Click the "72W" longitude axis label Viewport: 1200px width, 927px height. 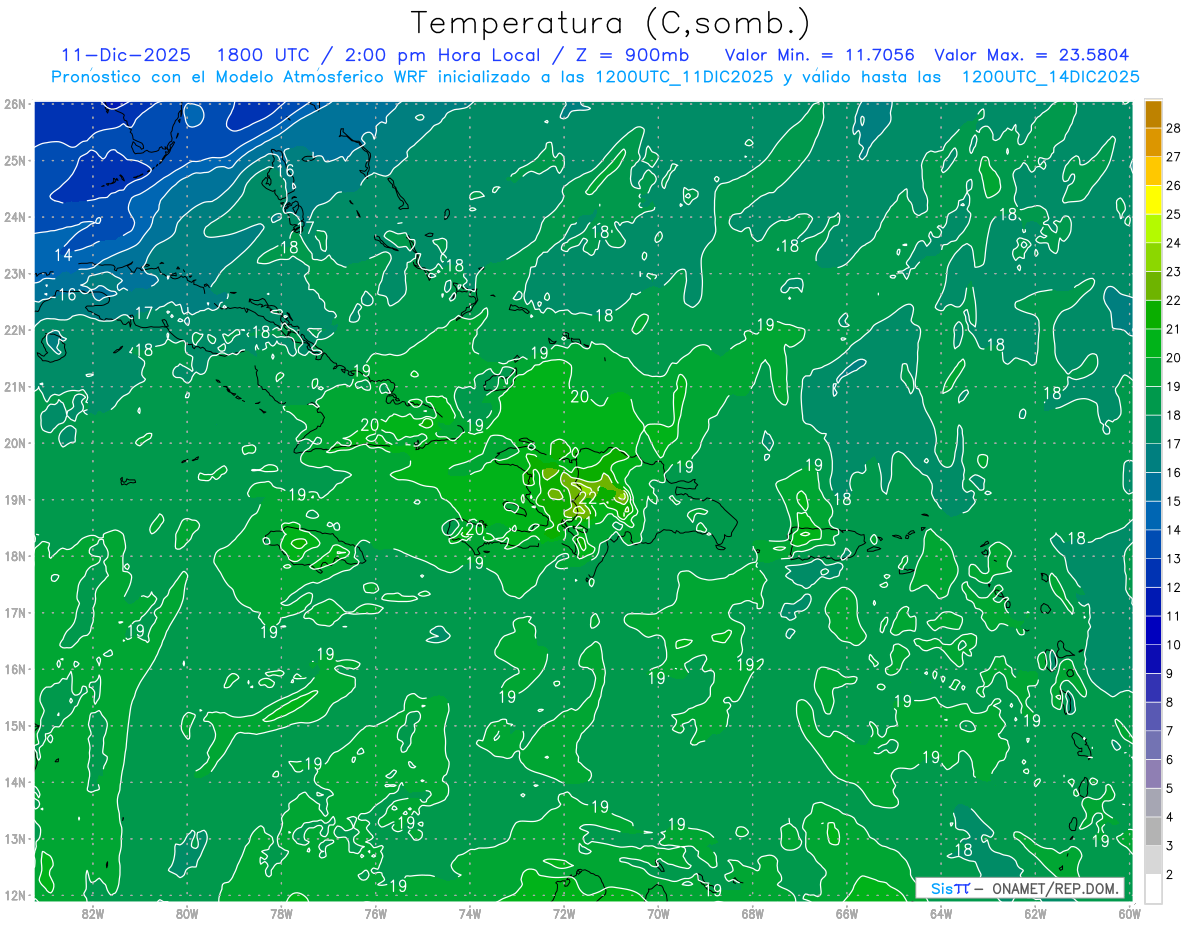(x=564, y=913)
